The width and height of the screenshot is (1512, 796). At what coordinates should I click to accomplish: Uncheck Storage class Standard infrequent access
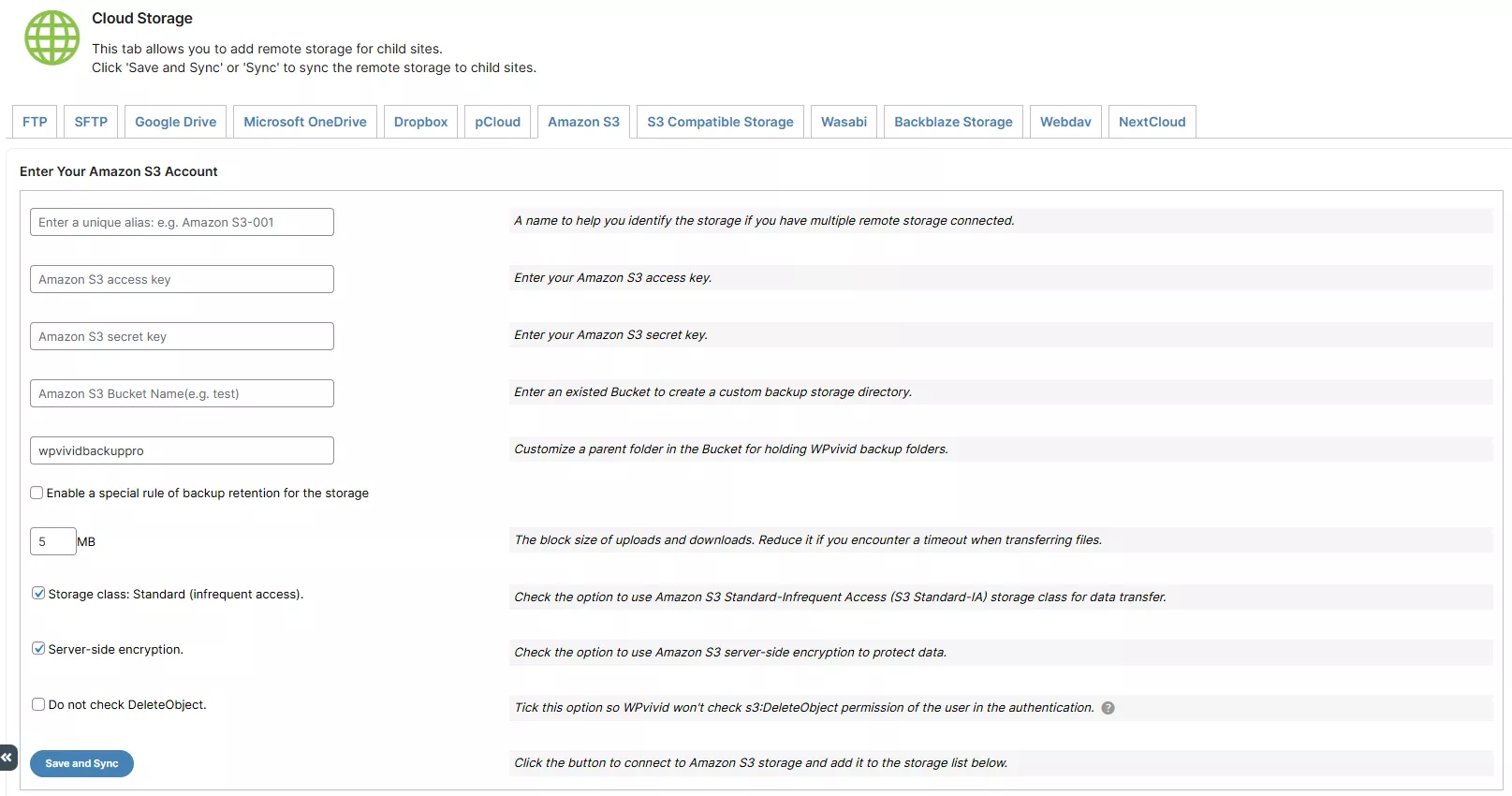[38, 594]
